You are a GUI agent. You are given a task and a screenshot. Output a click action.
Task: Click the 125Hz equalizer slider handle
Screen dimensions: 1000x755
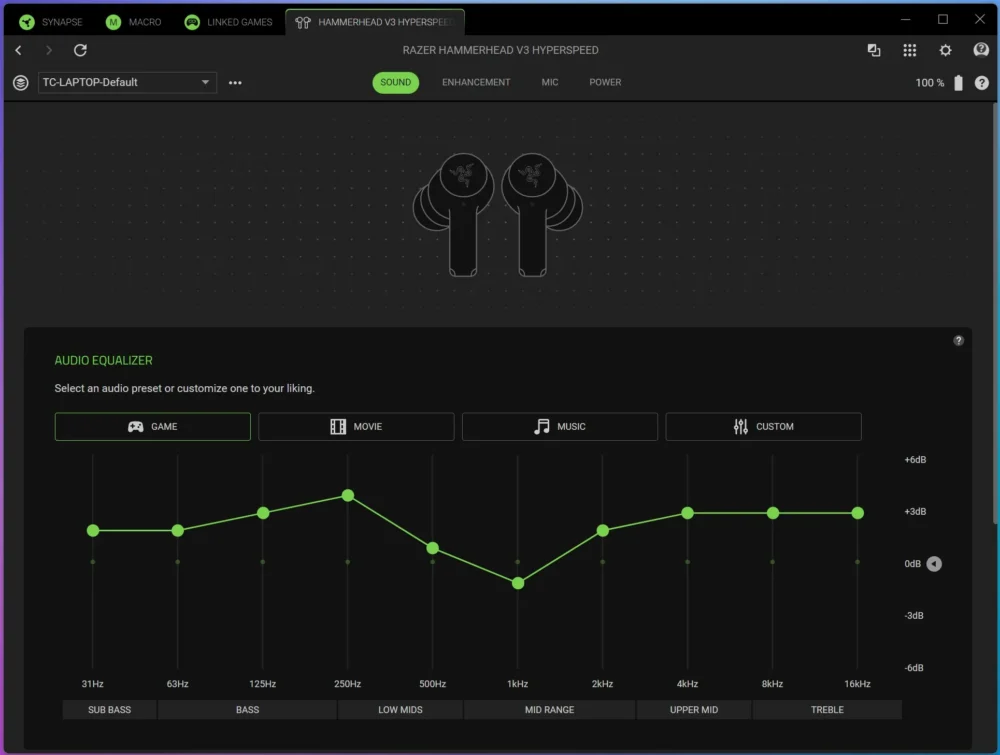coord(263,513)
